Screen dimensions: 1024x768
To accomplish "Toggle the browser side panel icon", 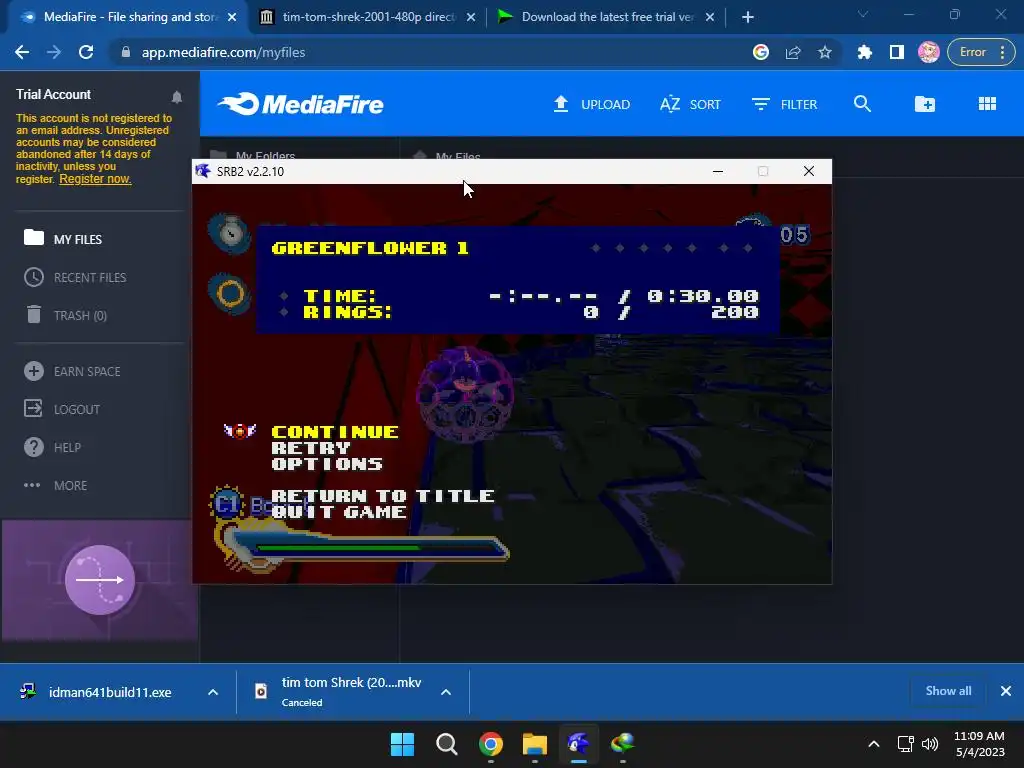I will (x=897, y=52).
